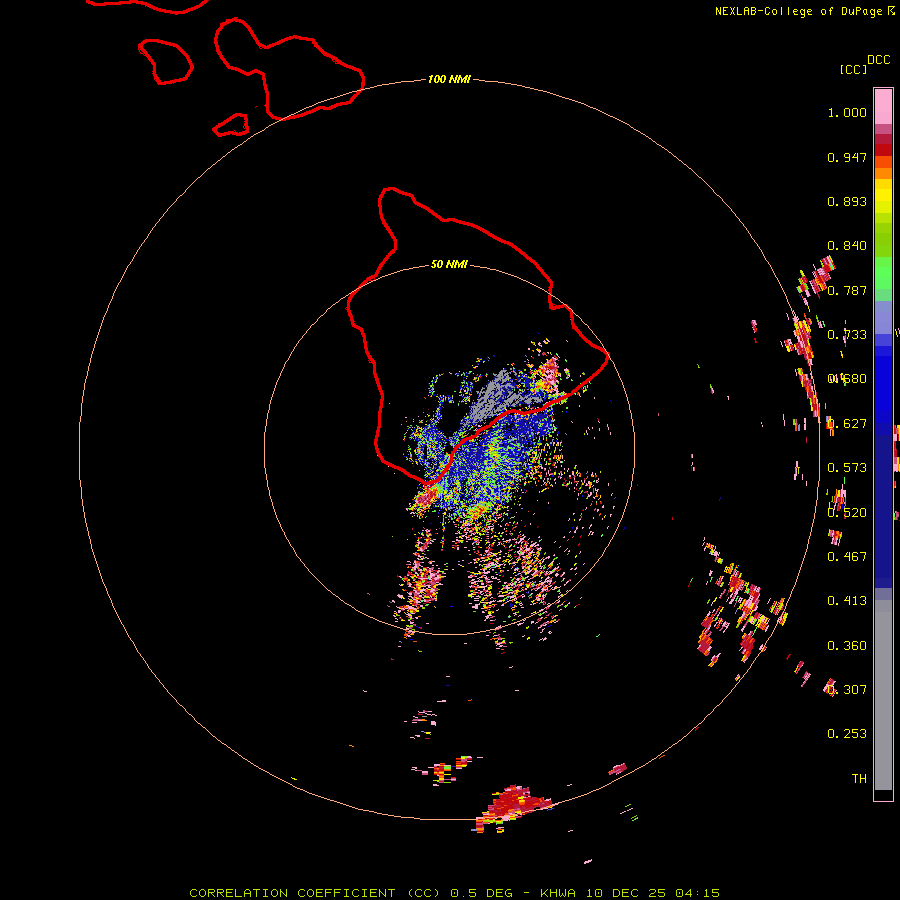Select the 0.893 color scale value
The height and width of the screenshot is (900, 900).
[847, 201]
